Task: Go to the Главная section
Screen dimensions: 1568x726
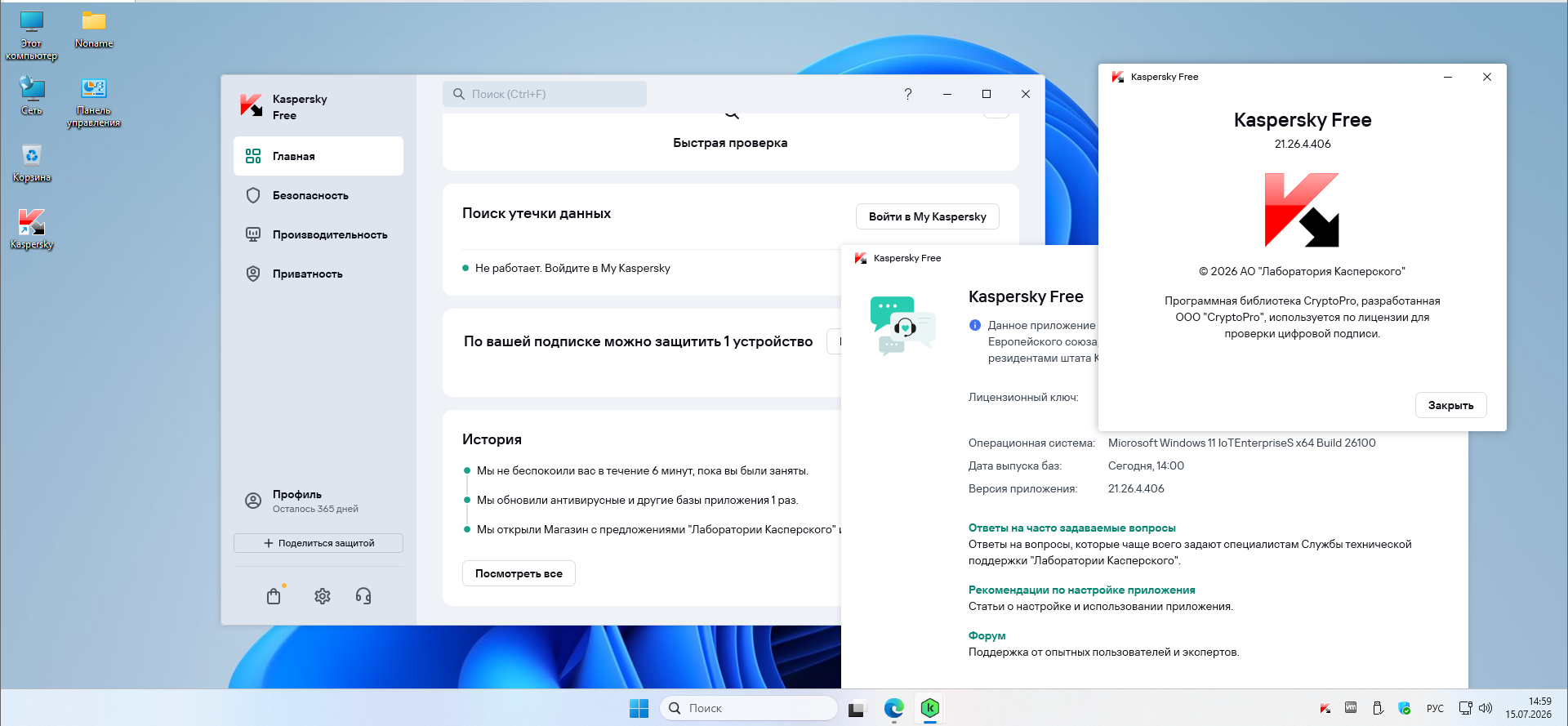Action: pos(318,156)
